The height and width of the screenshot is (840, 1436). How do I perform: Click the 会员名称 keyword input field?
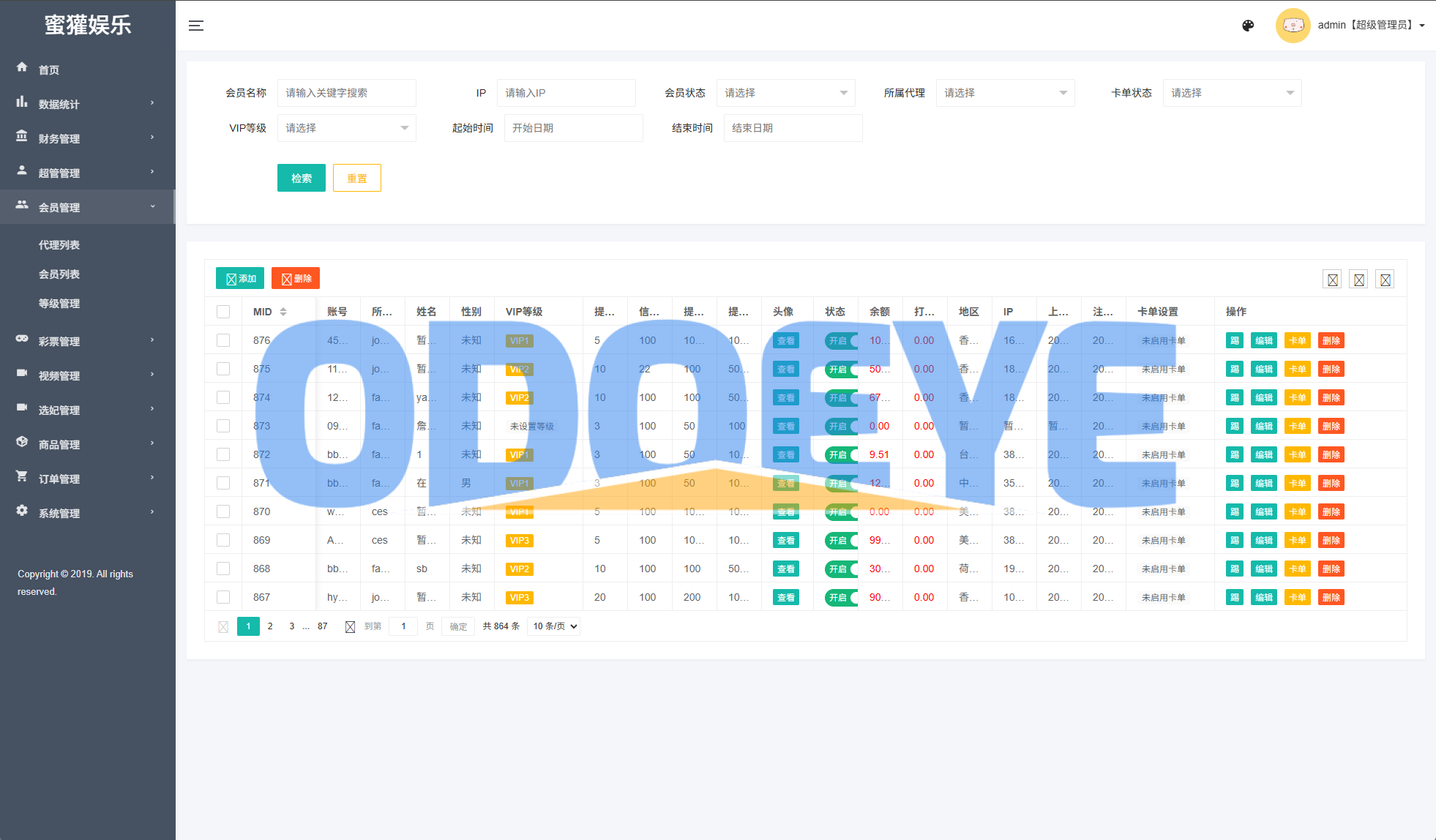point(346,93)
